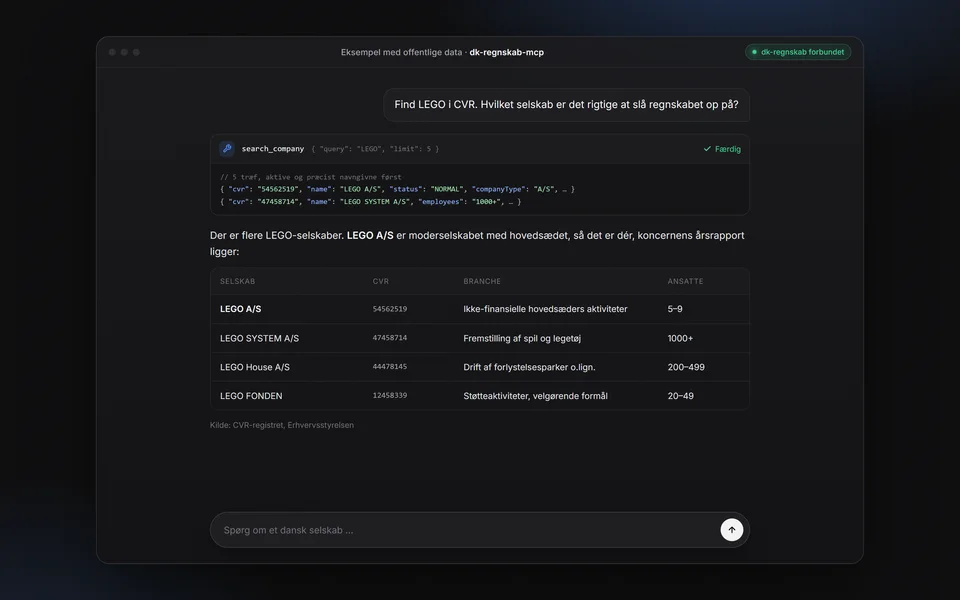Click the red window dot
Screen dimensions: 960x600
pyautogui.click(x=112, y=52)
